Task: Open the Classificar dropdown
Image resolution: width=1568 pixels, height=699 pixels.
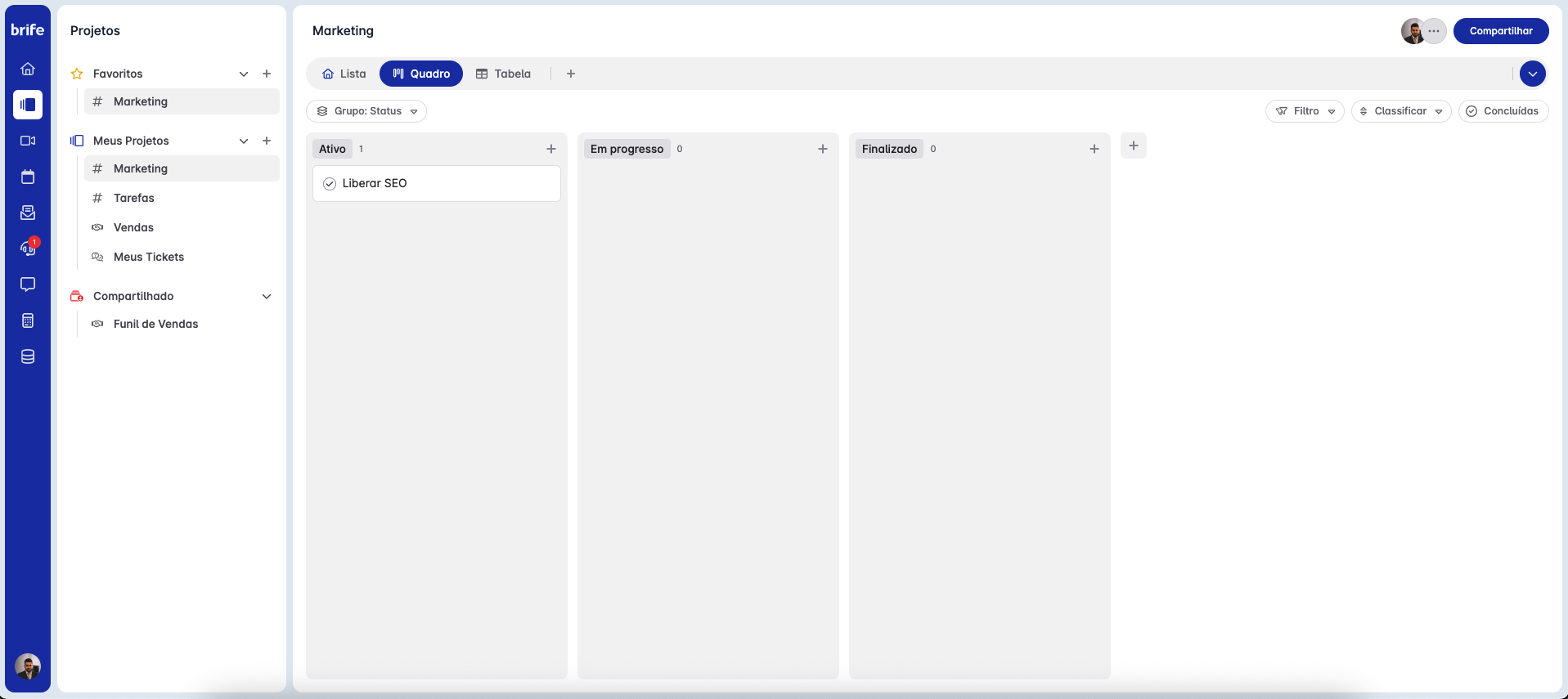Action: tap(1401, 111)
